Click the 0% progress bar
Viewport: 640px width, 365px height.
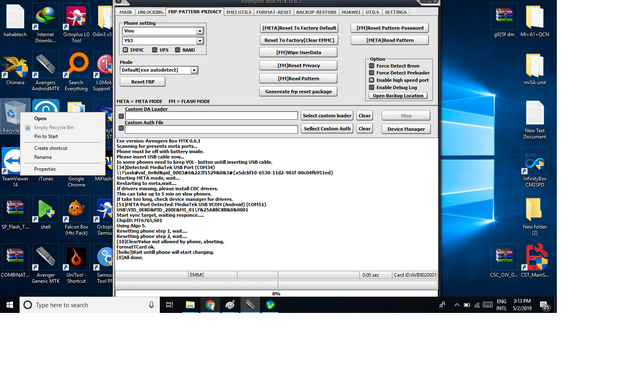click(x=276, y=294)
